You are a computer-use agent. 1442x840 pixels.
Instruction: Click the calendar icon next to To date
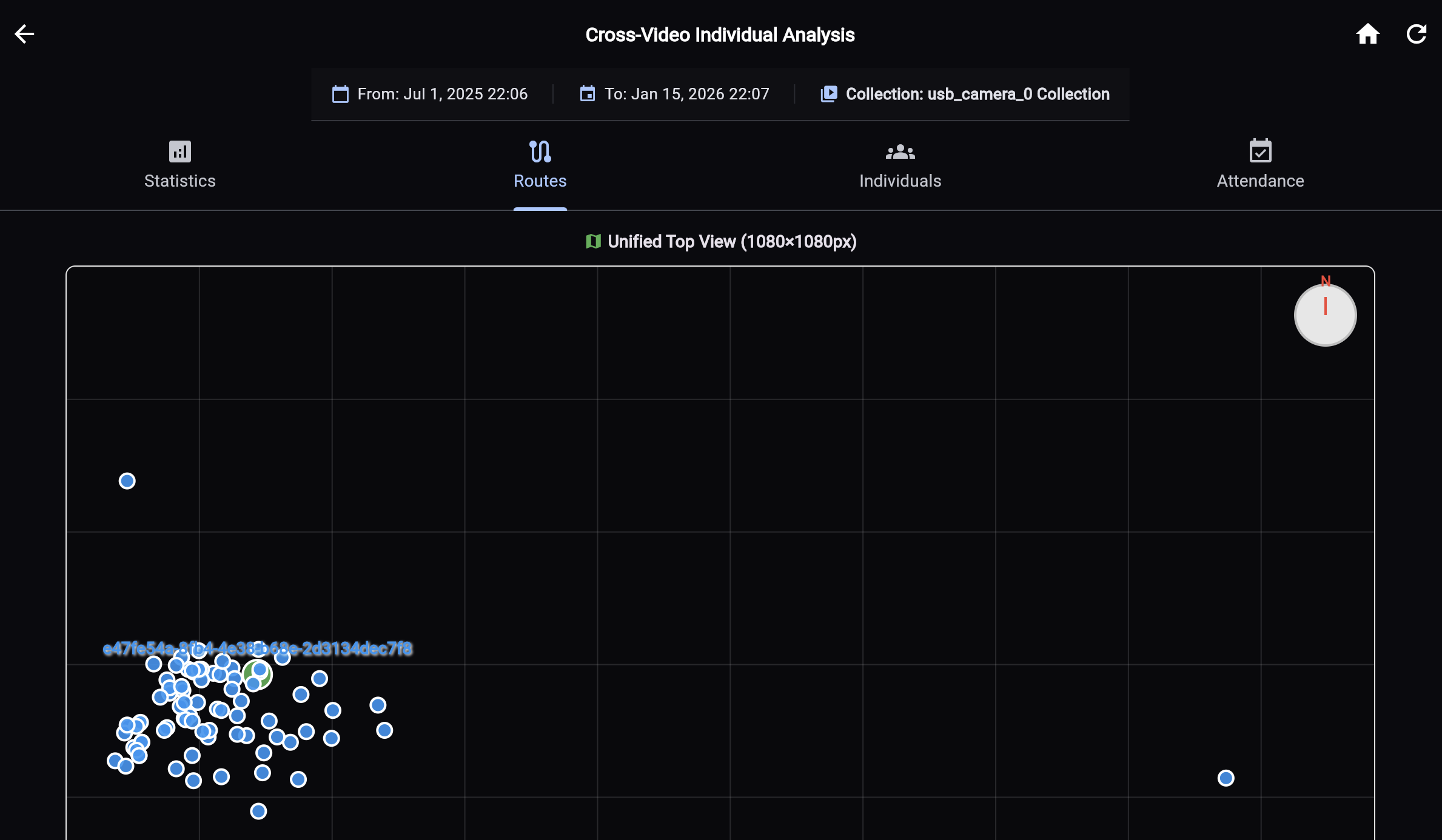point(586,94)
